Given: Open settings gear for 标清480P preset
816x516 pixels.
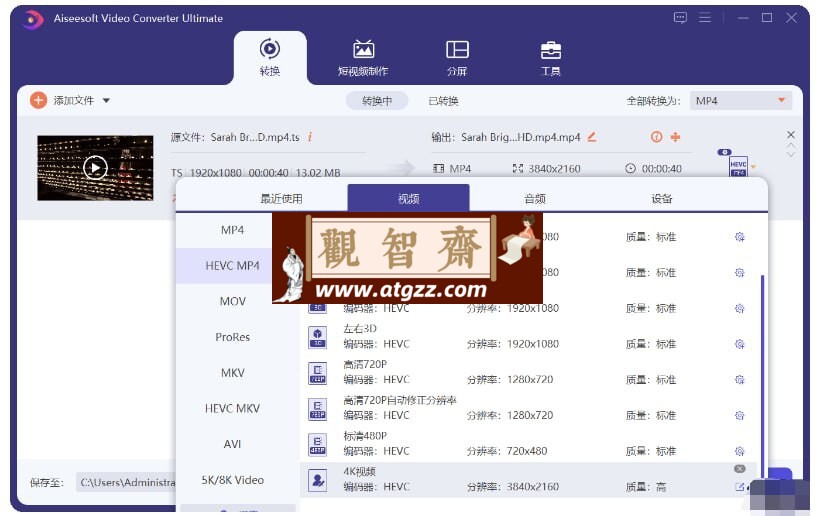Looking at the screenshot, I should tap(740, 451).
